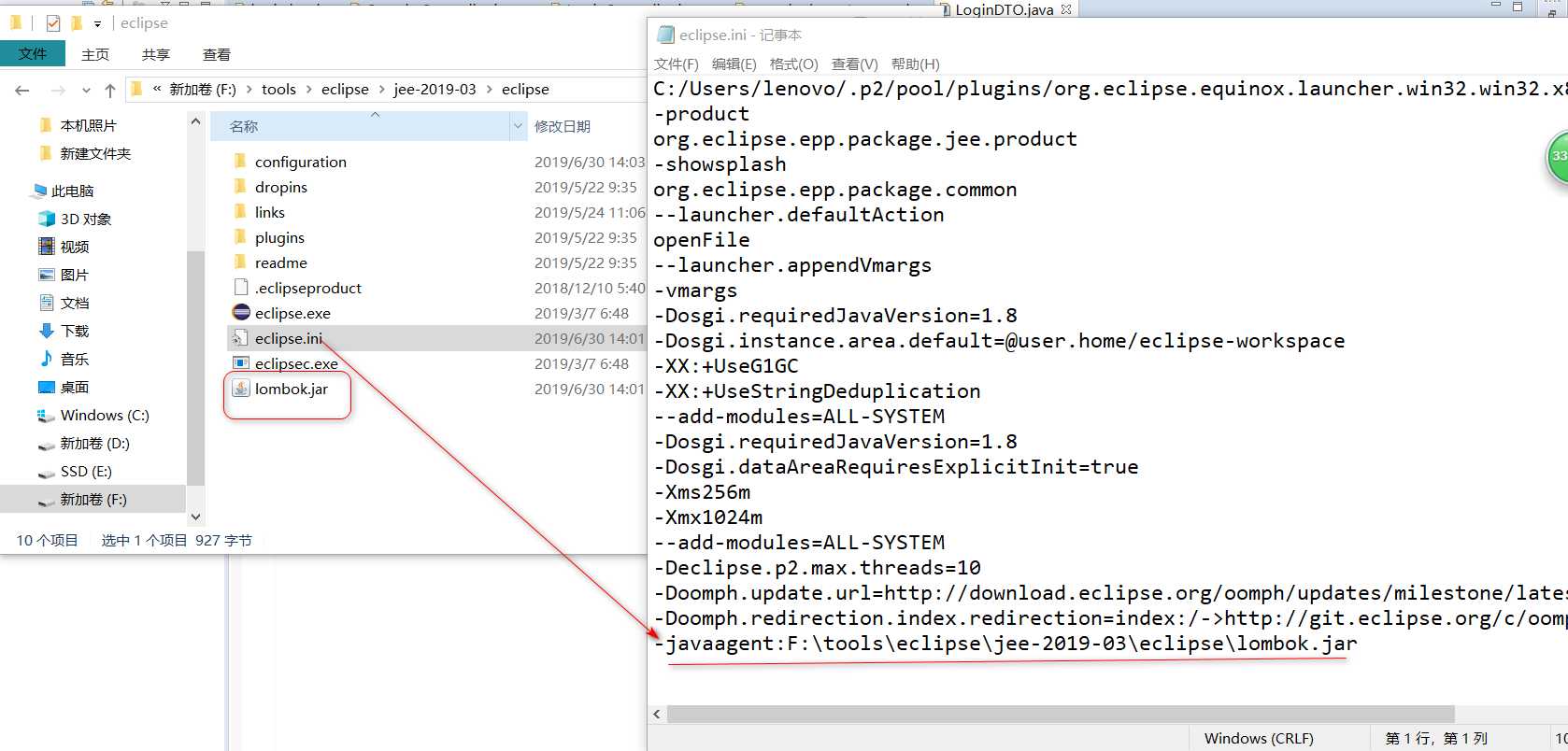
Task: Open Notepad 帮助(H) menu
Action: click(x=916, y=64)
